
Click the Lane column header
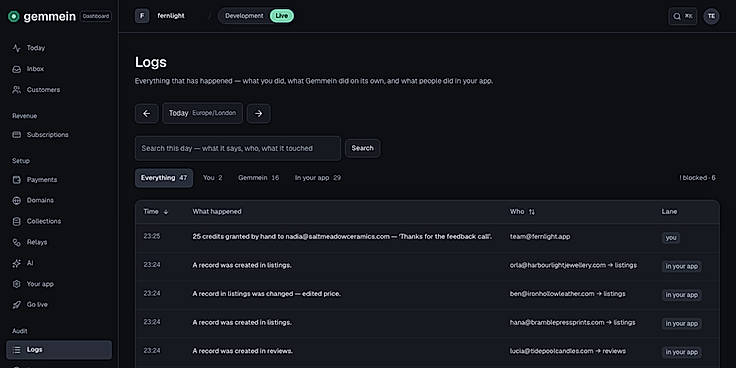[669, 212]
